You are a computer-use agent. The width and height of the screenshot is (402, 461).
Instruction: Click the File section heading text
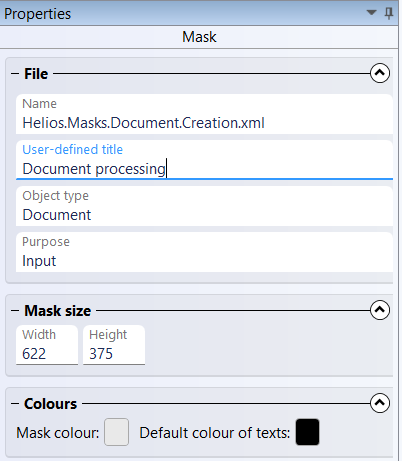[x=36, y=74]
